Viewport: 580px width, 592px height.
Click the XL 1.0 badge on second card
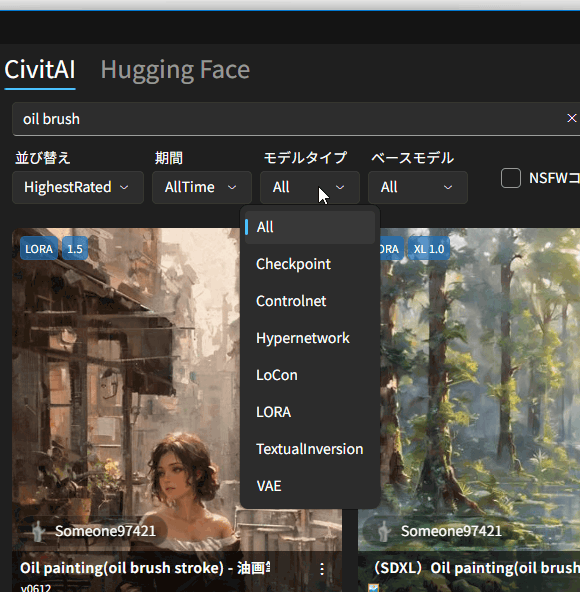tap(429, 249)
